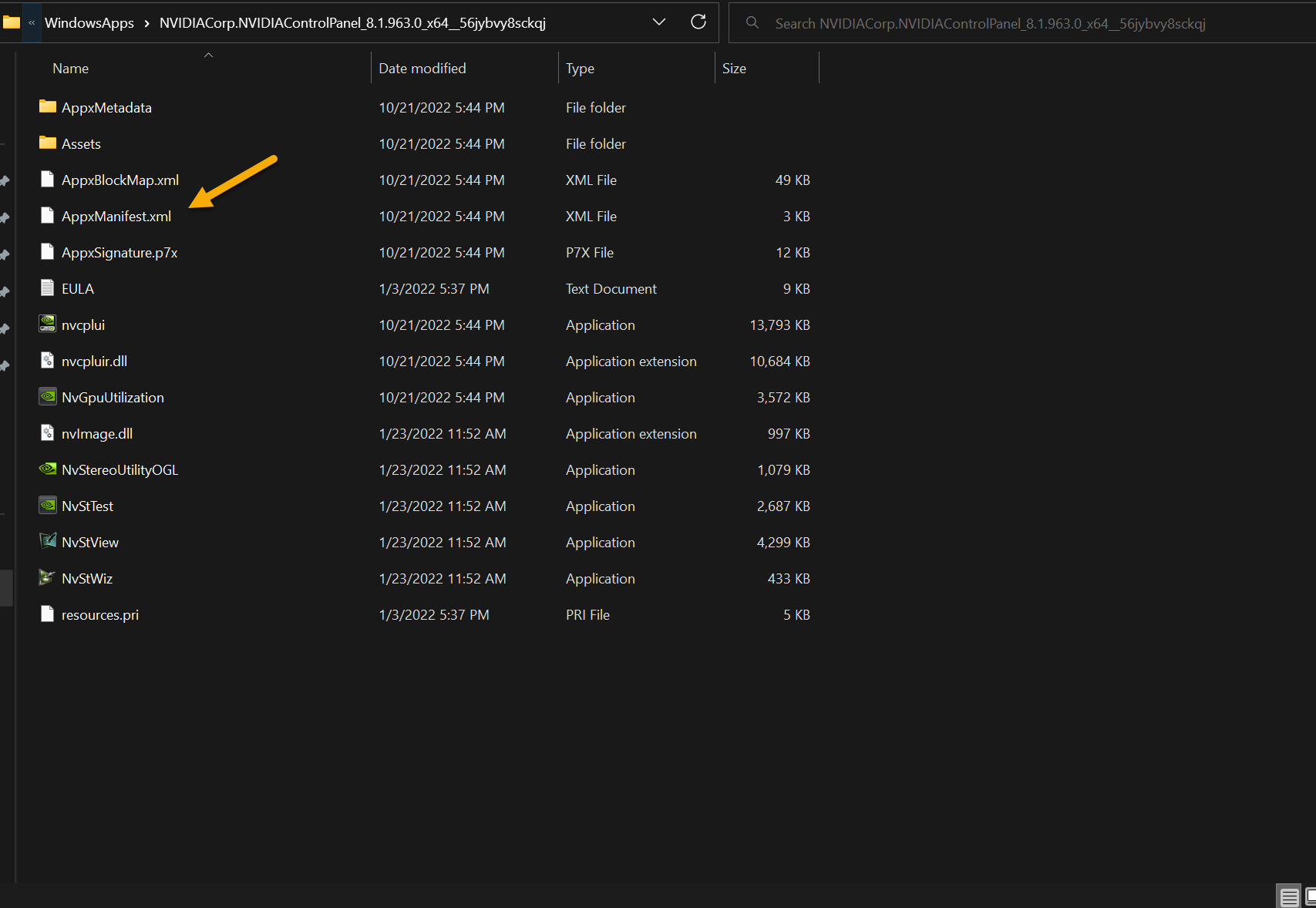Viewport: 1316px width, 908px height.
Task: Click the nvcpluir.dll file icon
Action: pyautogui.click(x=48, y=361)
